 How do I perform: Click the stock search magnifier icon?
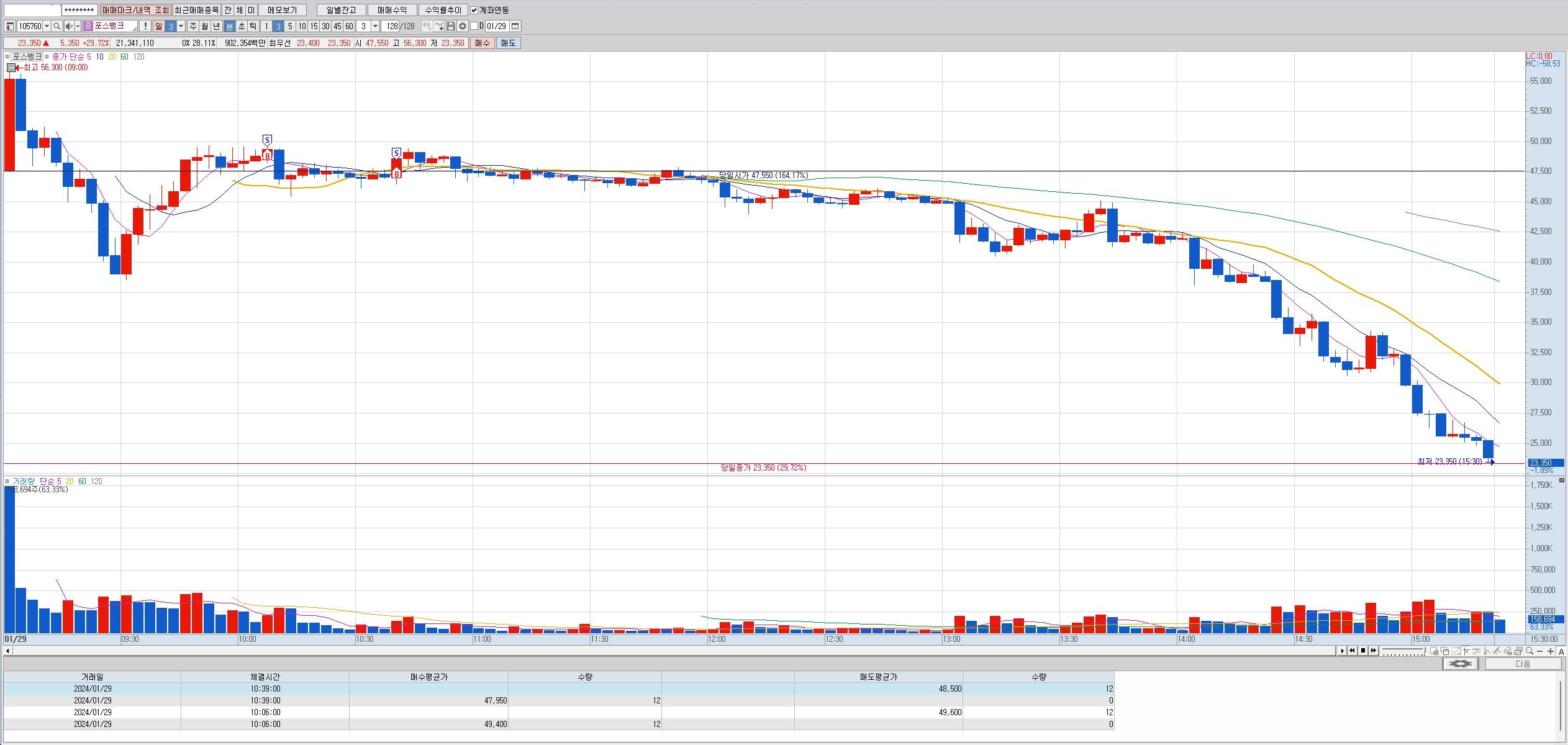click(x=57, y=26)
